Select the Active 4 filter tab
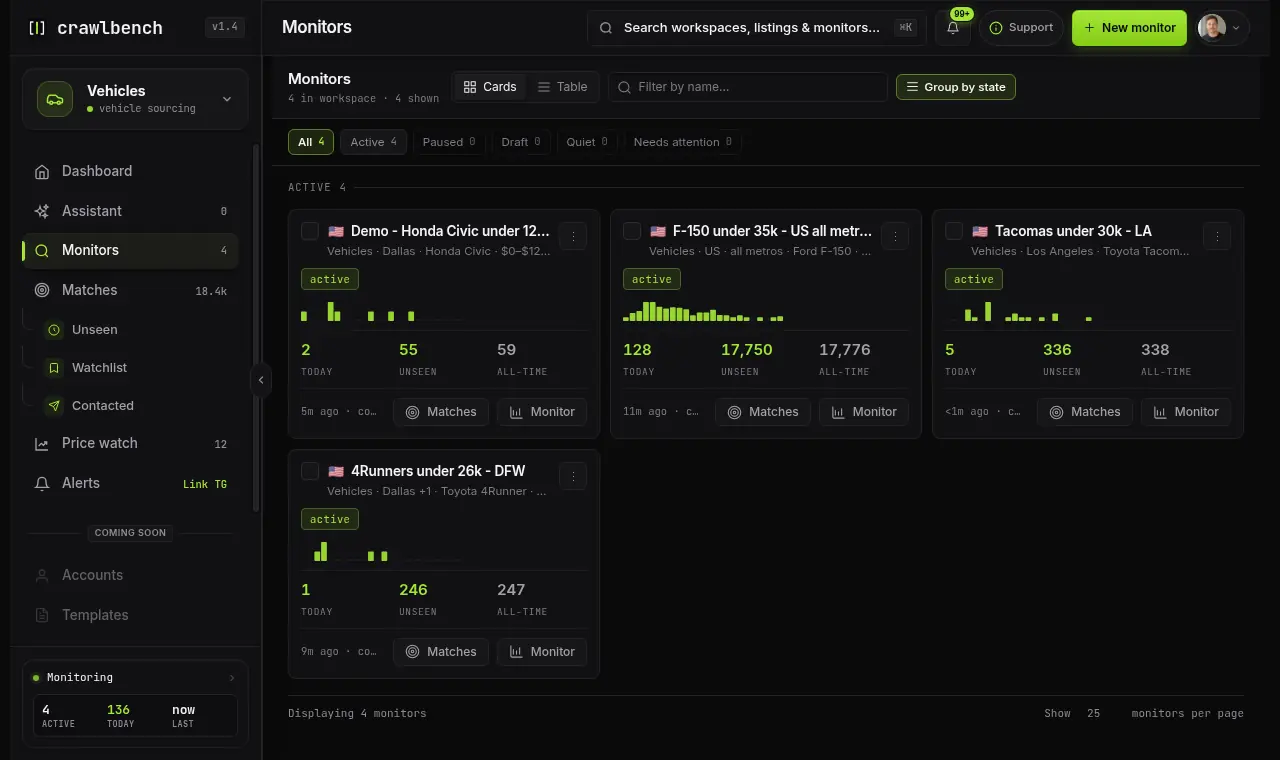The image size is (1280, 760). (x=373, y=142)
